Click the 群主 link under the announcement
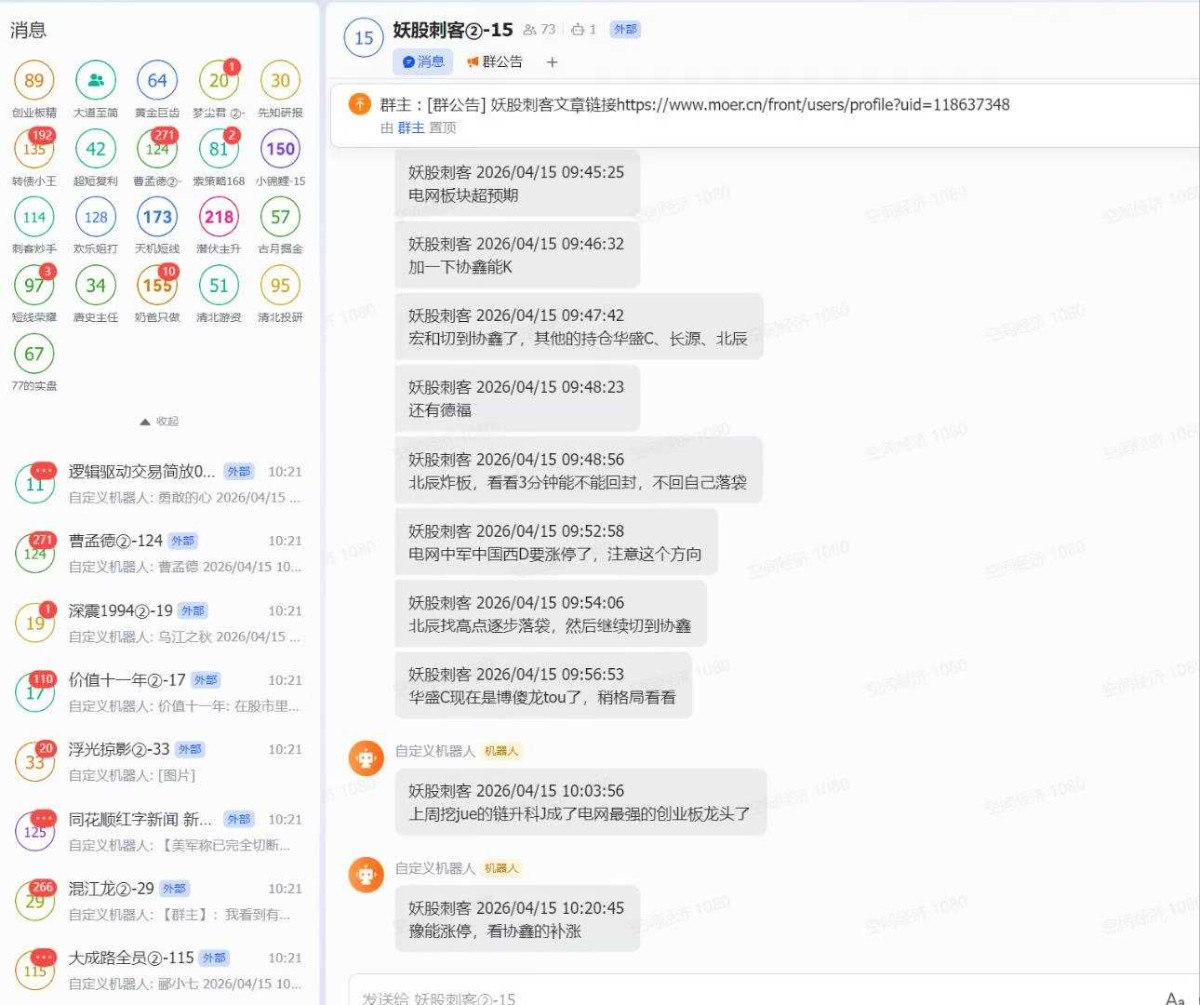 tap(411, 127)
